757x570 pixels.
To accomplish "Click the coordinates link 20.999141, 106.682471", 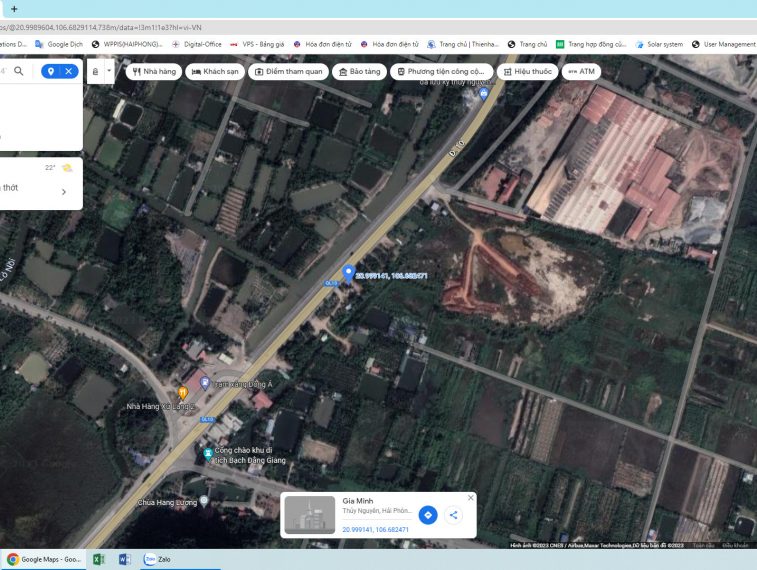I will click(376, 529).
